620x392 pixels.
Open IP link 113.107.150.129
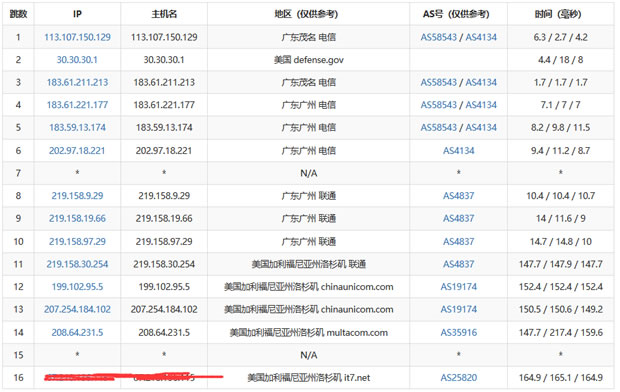[x=78, y=37]
